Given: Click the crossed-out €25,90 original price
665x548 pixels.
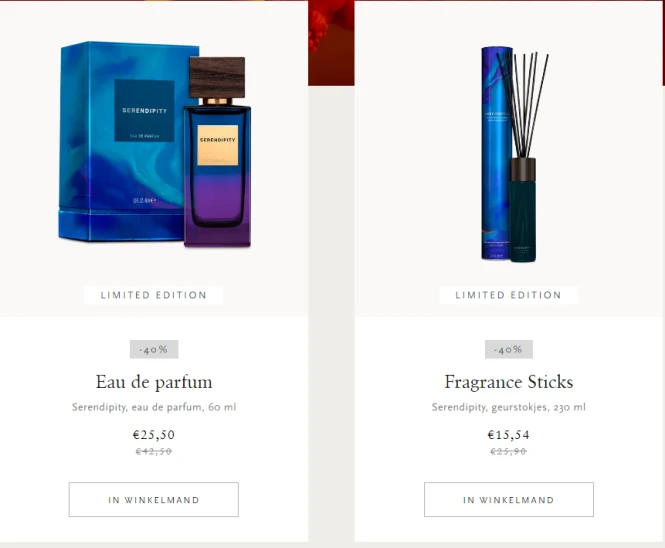Looking at the screenshot, I should point(509,451).
